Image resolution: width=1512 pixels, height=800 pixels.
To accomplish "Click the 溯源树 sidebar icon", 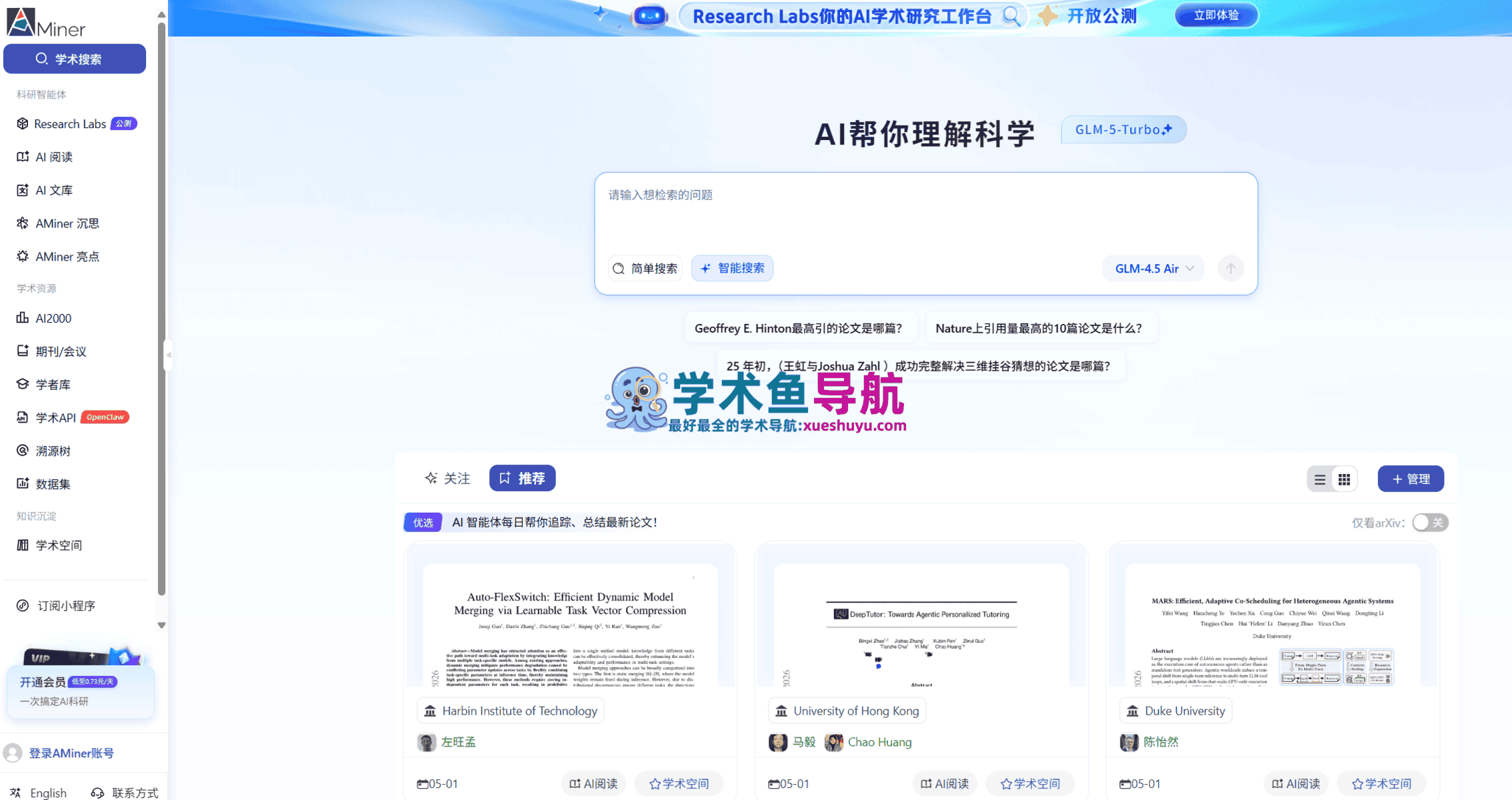I will [x=23, y=451].
